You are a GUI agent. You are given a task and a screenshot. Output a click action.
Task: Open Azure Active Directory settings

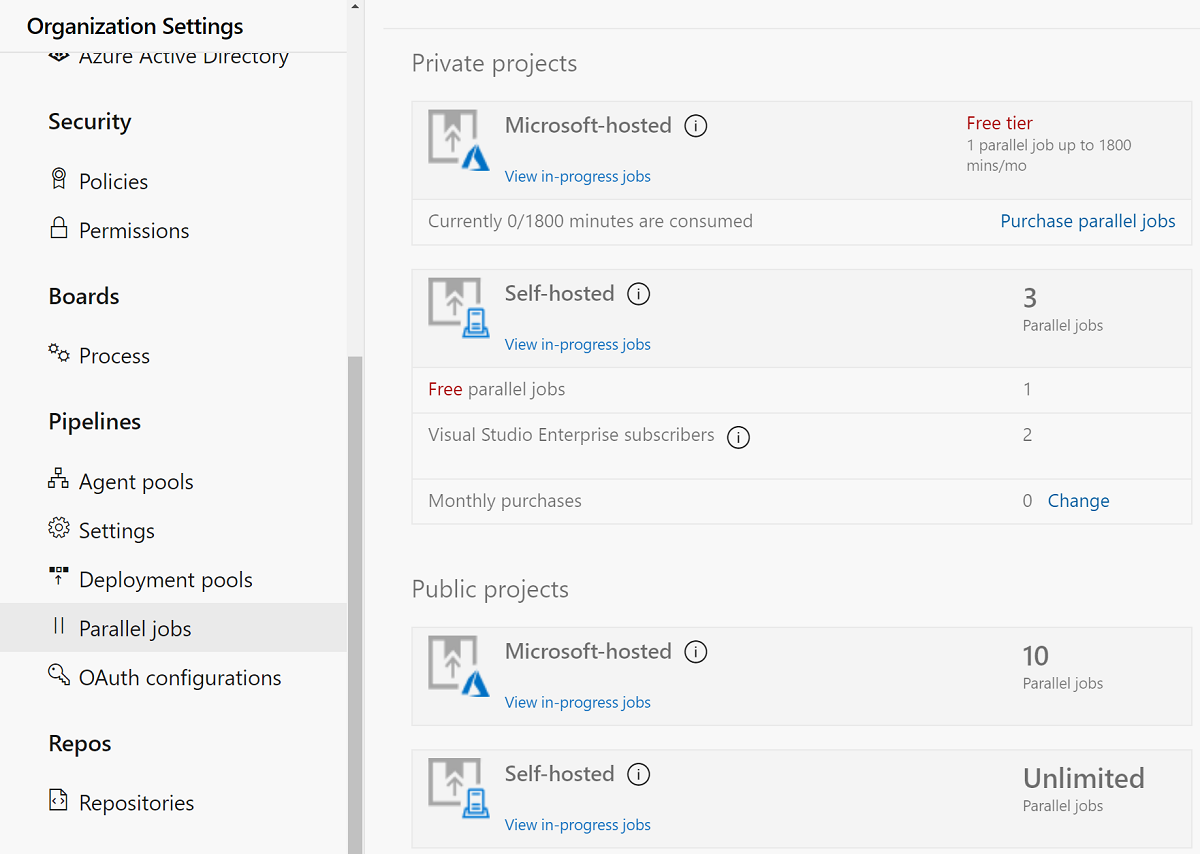(183, 57)
